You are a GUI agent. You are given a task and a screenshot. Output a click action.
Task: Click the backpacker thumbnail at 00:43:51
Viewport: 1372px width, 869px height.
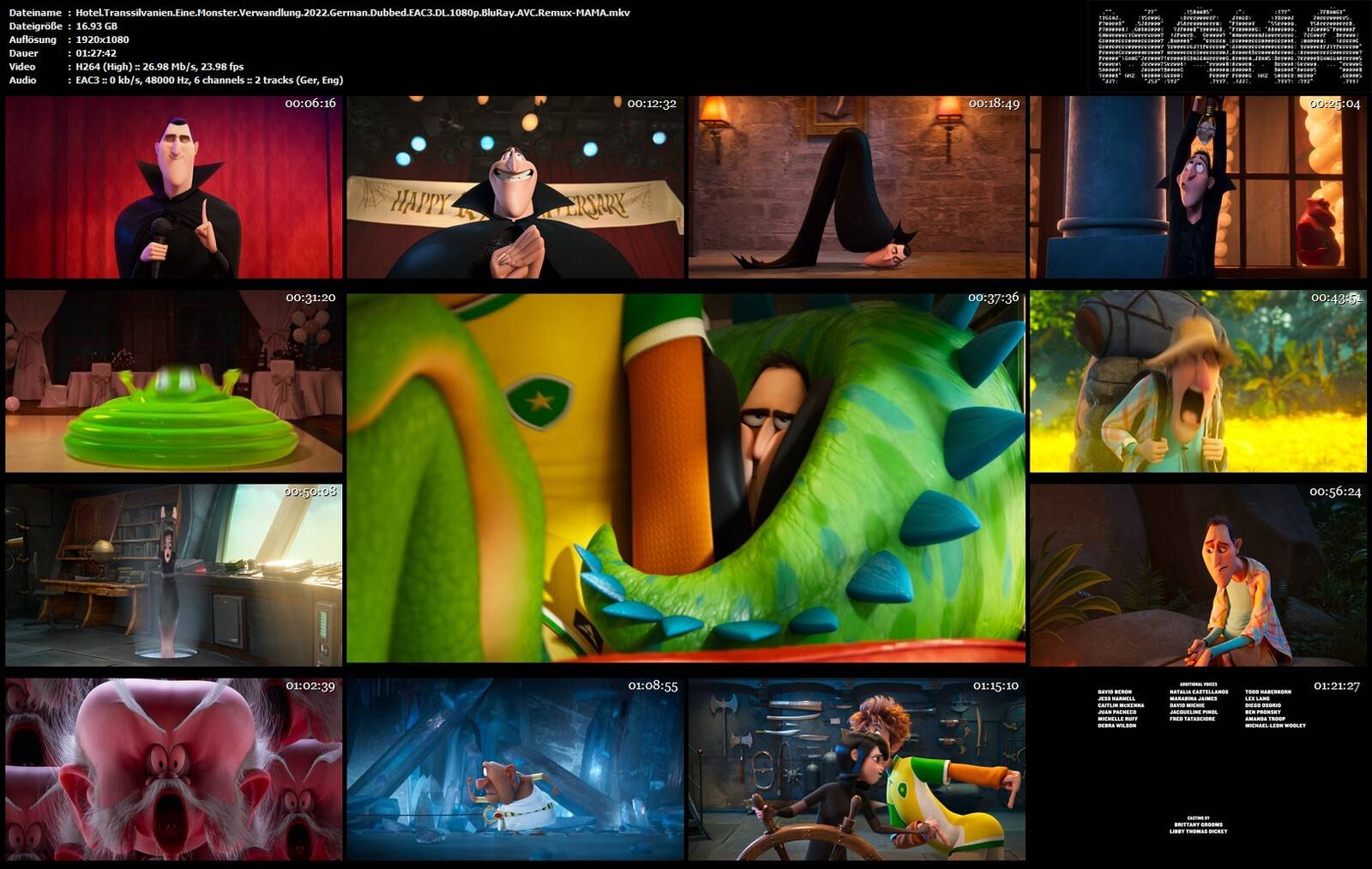coord(1198,381)
